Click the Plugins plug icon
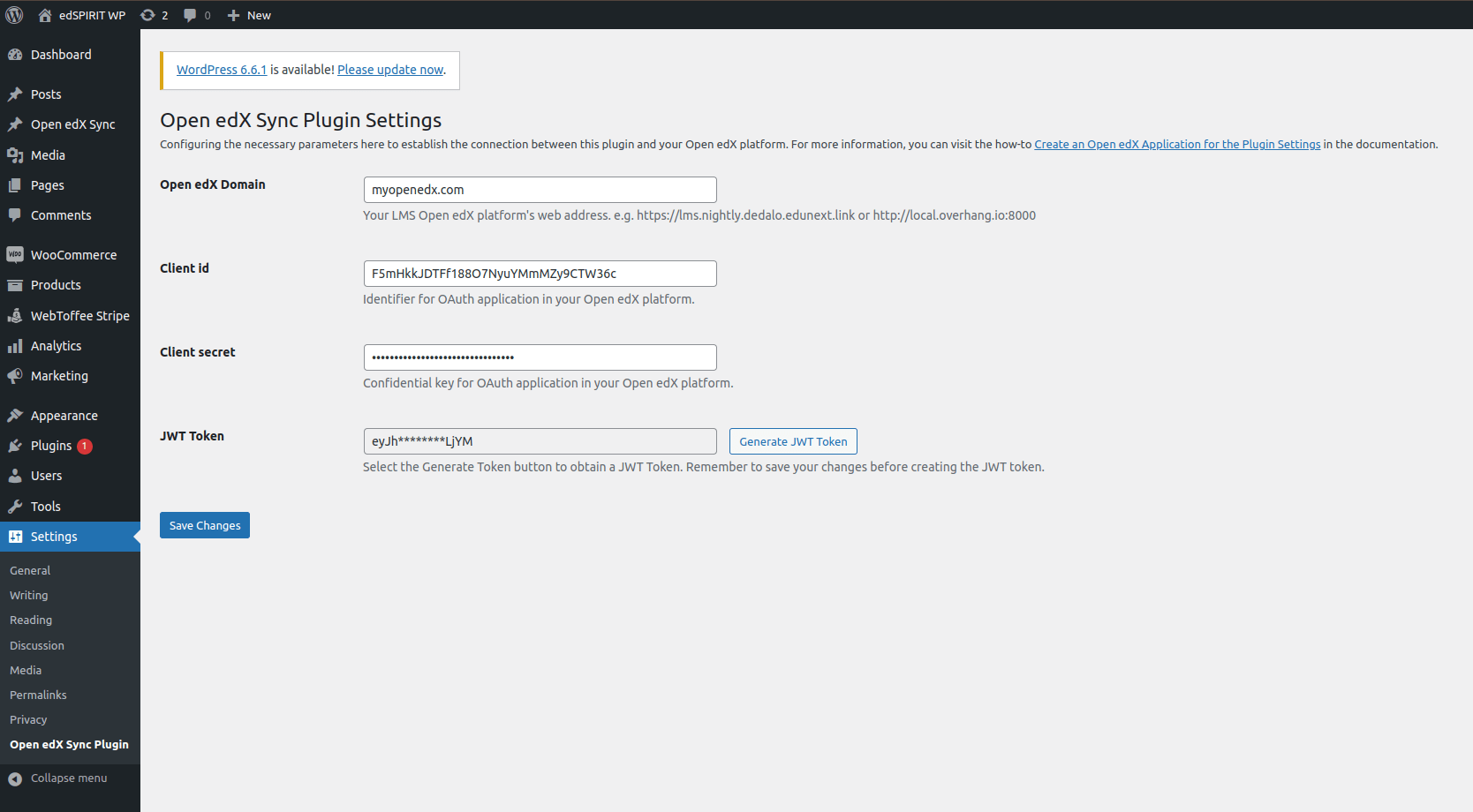The width and height of the screenshot is (1473, 812). point(15,446)
